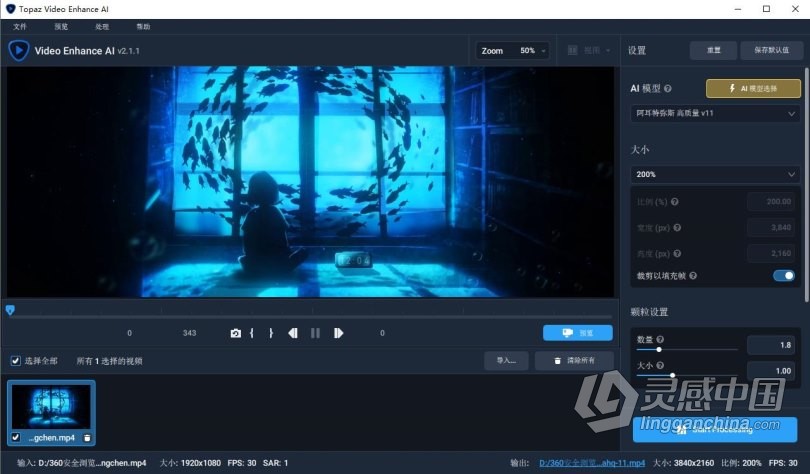Step back one frame

[293, 333]
